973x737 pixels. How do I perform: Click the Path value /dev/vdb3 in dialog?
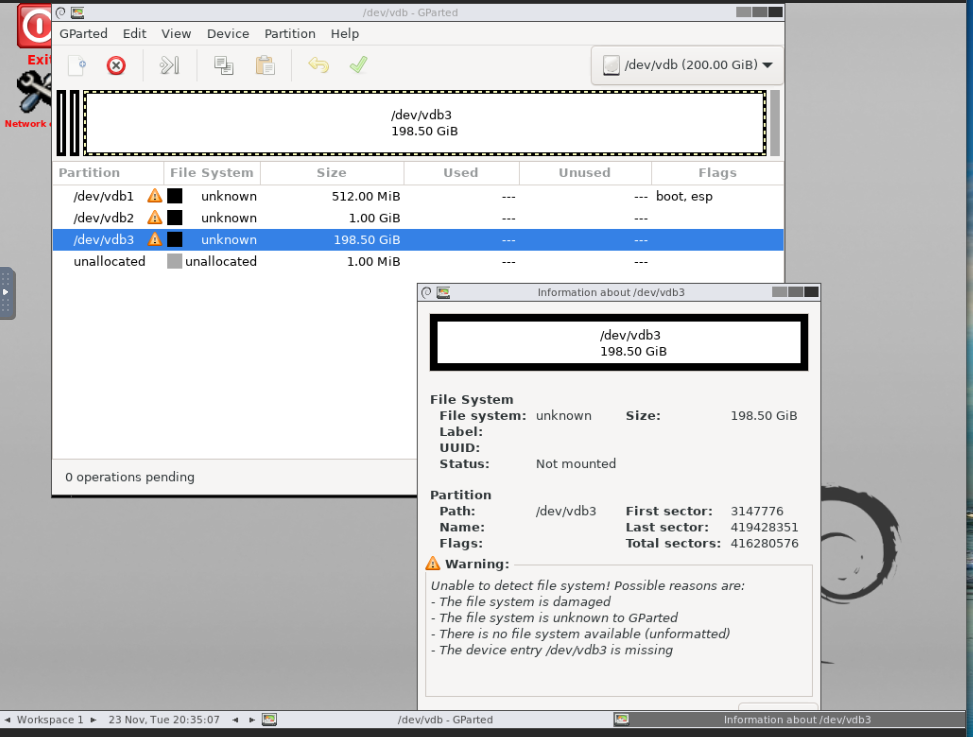pyautogui.click(x=566, y=511)
